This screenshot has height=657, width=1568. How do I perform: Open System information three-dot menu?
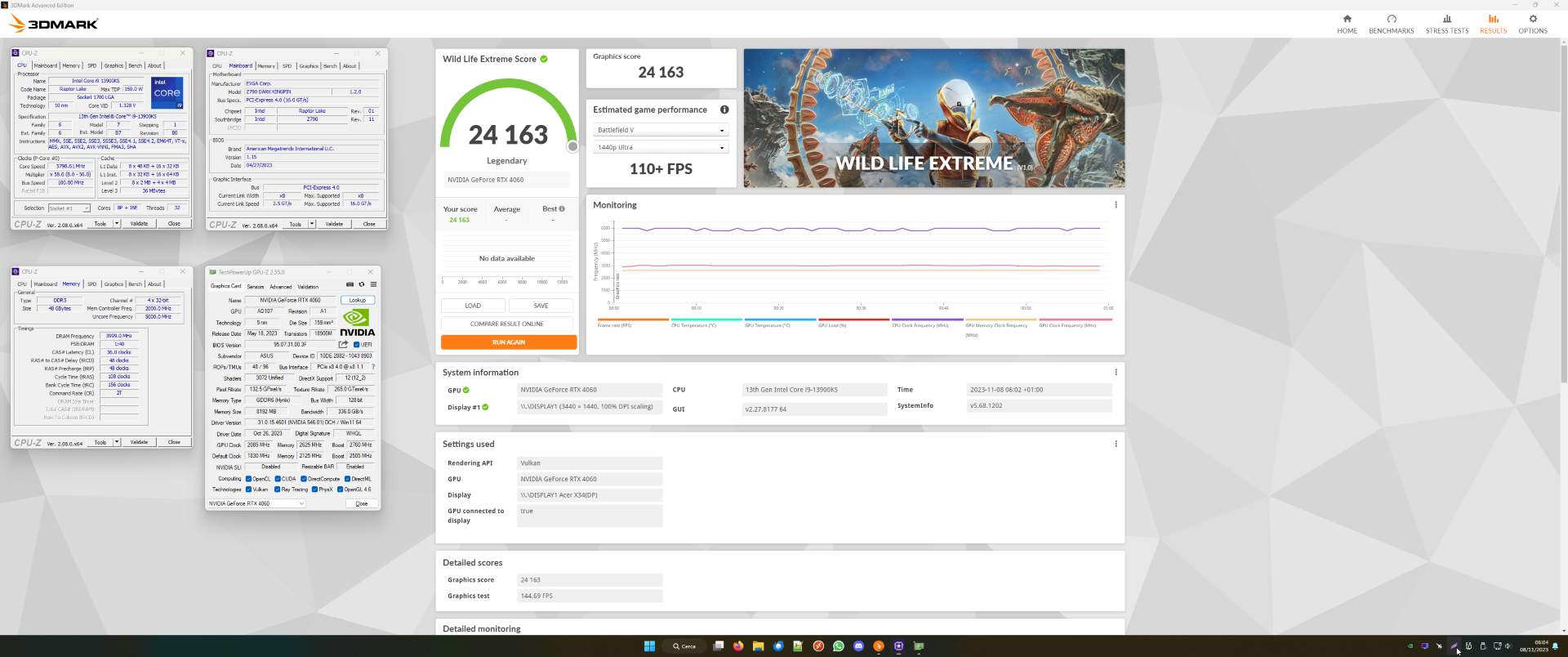1116,372
